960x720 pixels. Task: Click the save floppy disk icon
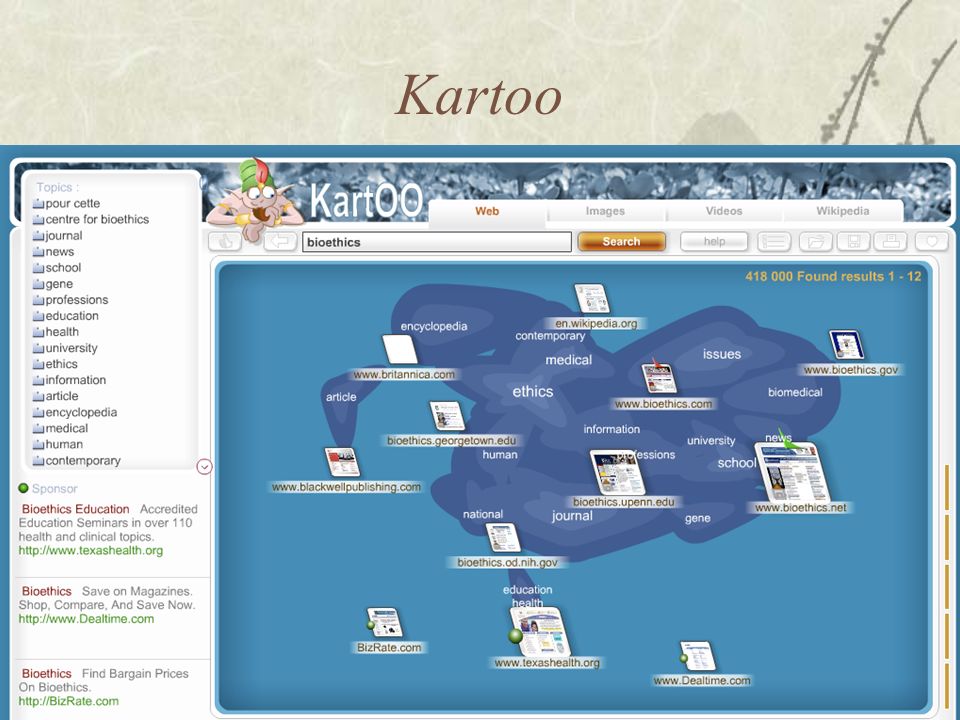(x=853, y=242)
